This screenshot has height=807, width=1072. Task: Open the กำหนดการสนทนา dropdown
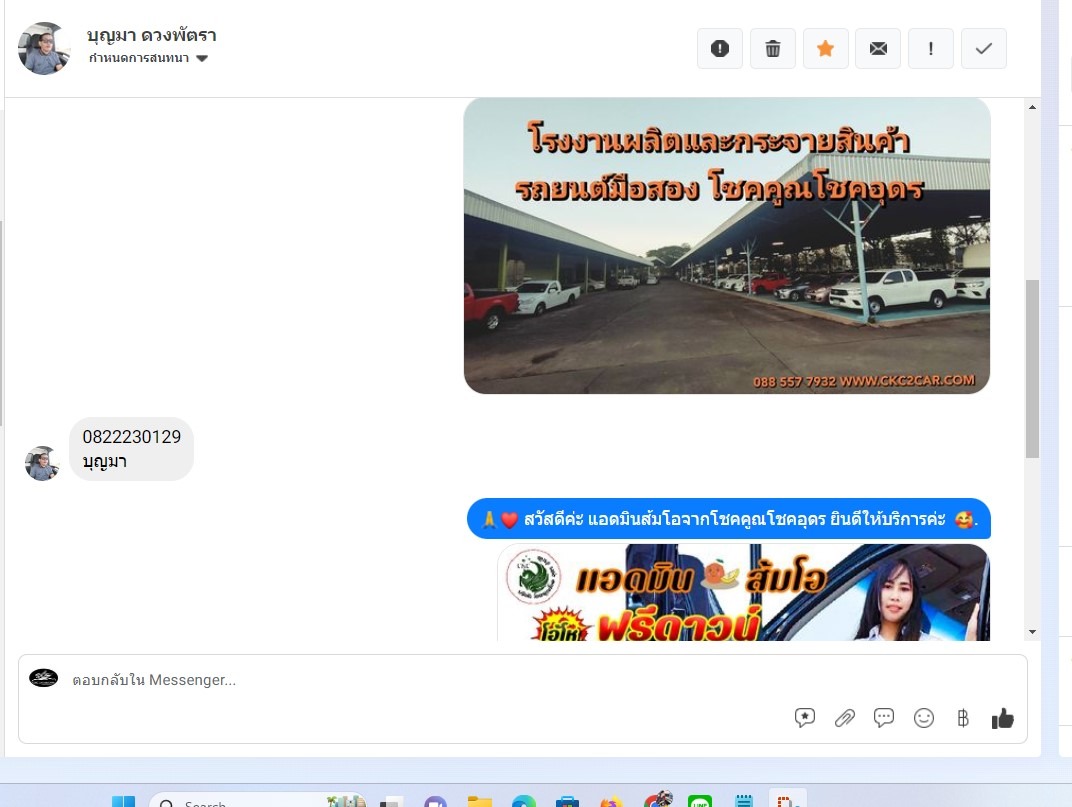tap(148, 58)
